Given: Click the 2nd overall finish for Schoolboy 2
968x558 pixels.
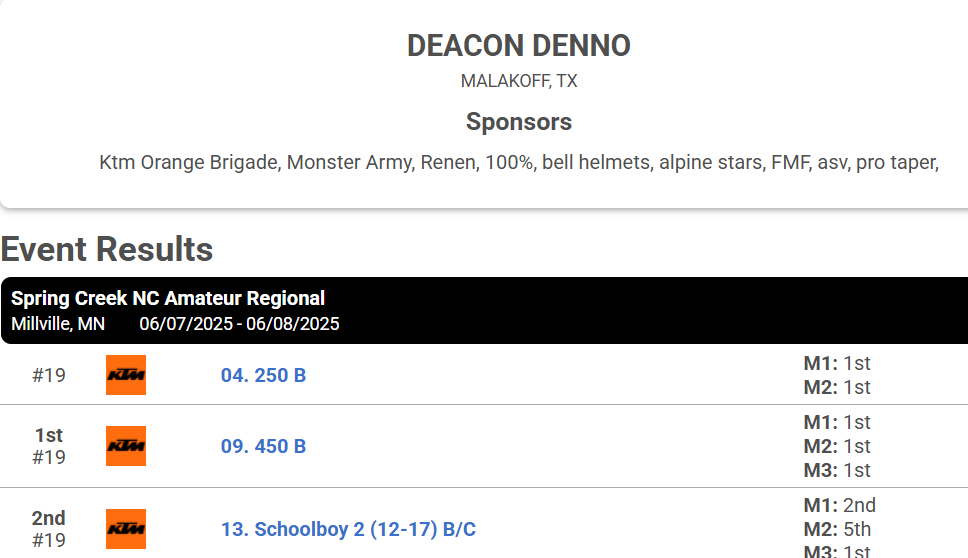Looking at the screenshot, I should [49, 518].
